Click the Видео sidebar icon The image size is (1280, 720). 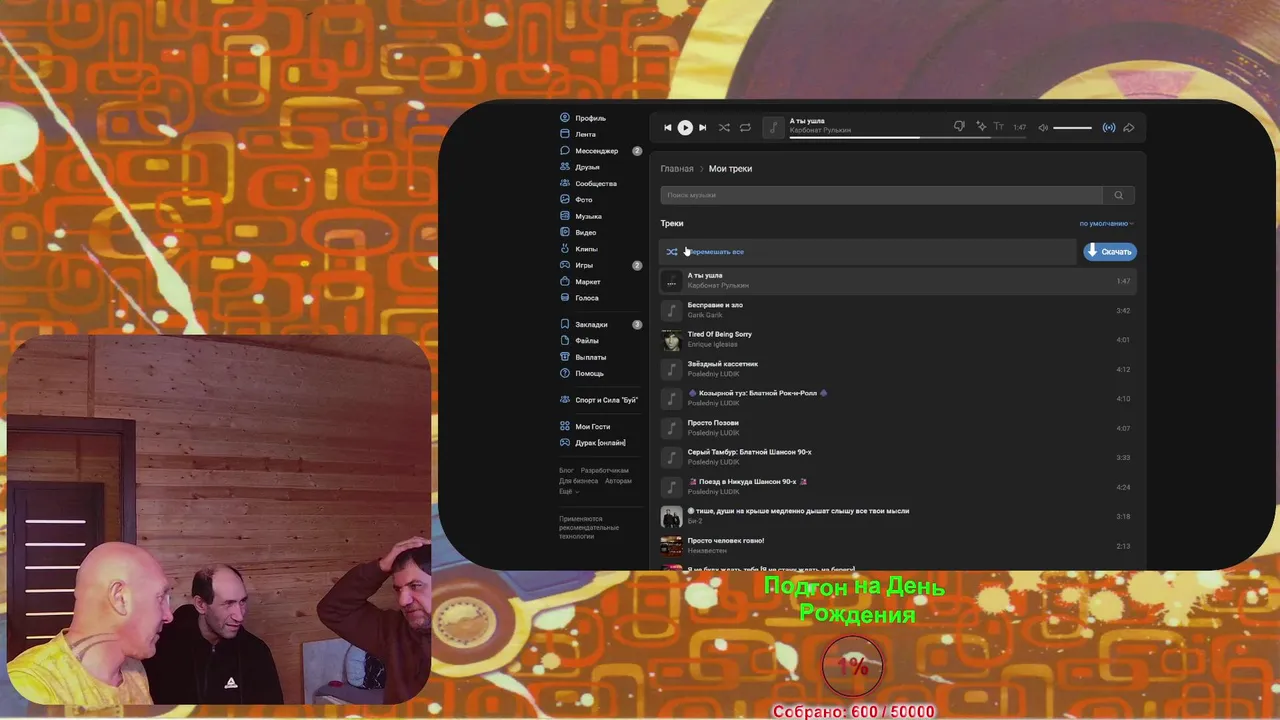[x=565, y=233]
